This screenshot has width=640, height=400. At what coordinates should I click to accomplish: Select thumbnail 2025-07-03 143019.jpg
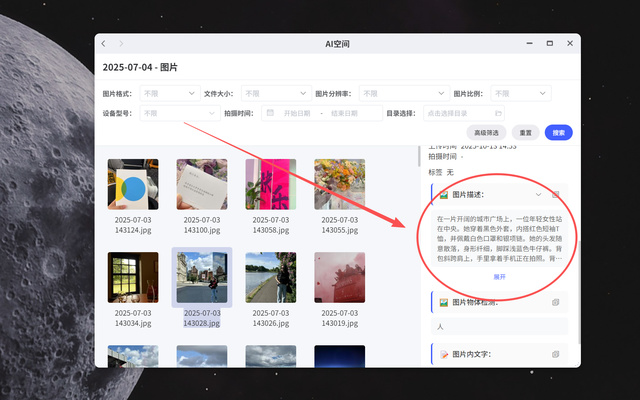340,278
